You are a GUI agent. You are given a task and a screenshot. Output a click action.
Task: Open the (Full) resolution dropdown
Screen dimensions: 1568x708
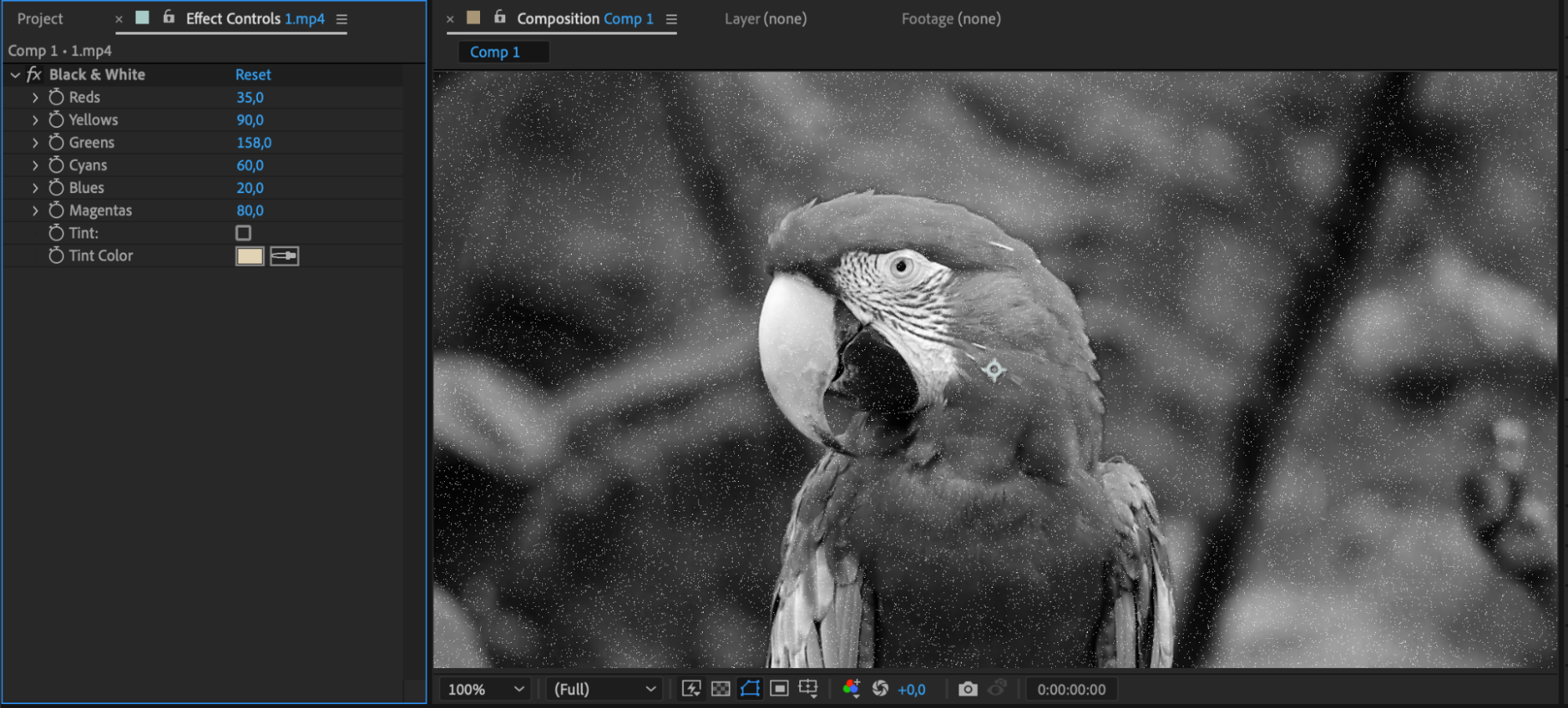click(x=605, y=689)
